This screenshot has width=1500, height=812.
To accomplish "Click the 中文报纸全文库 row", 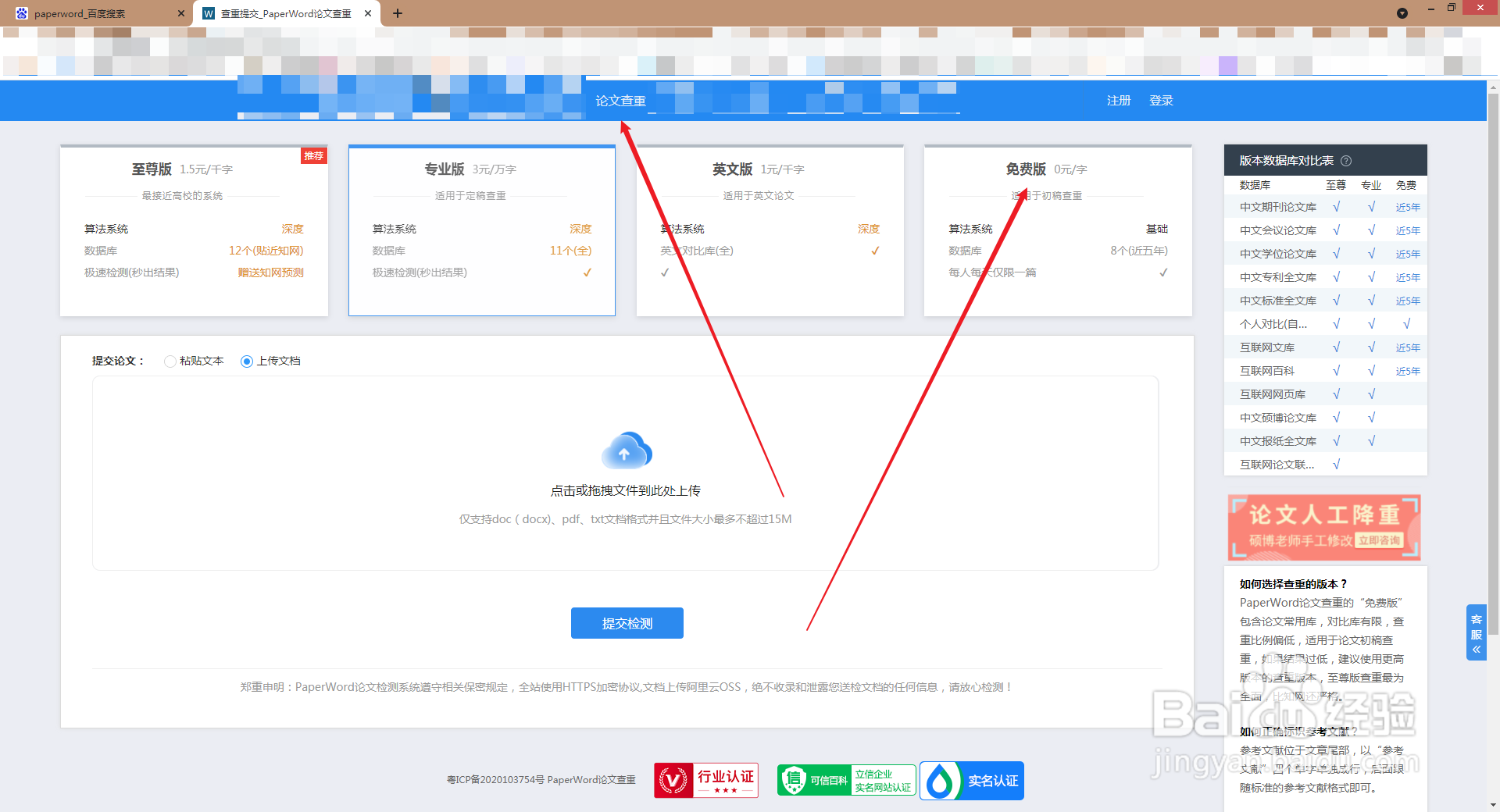I will pyautogui.click(x=1326, y=441).
